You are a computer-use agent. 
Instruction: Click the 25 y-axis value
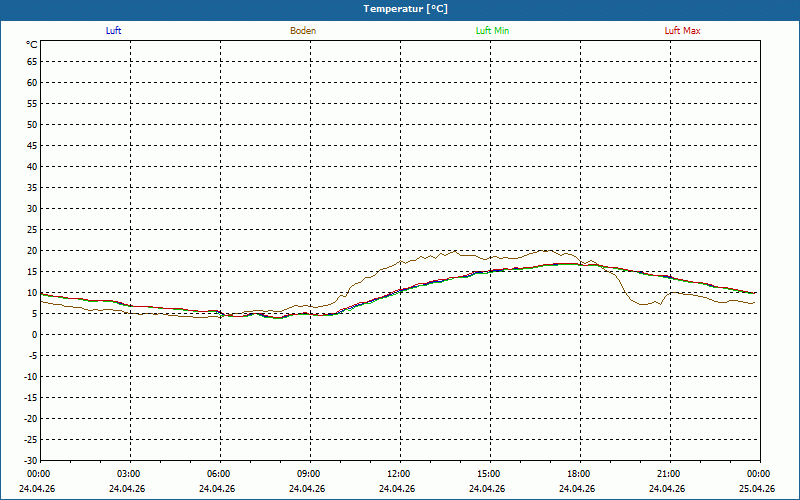pyautogui.click(x=32, y=230)
